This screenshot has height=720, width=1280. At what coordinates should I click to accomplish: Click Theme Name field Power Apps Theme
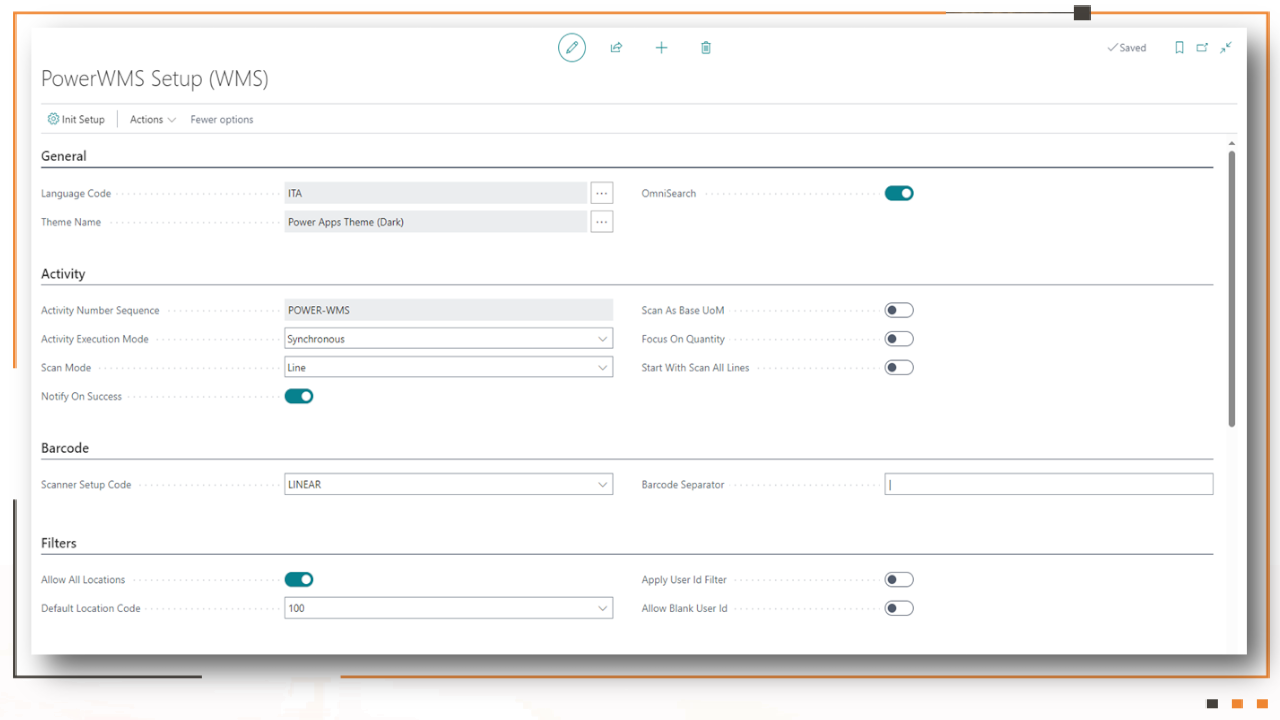click(x=436, y=222)
